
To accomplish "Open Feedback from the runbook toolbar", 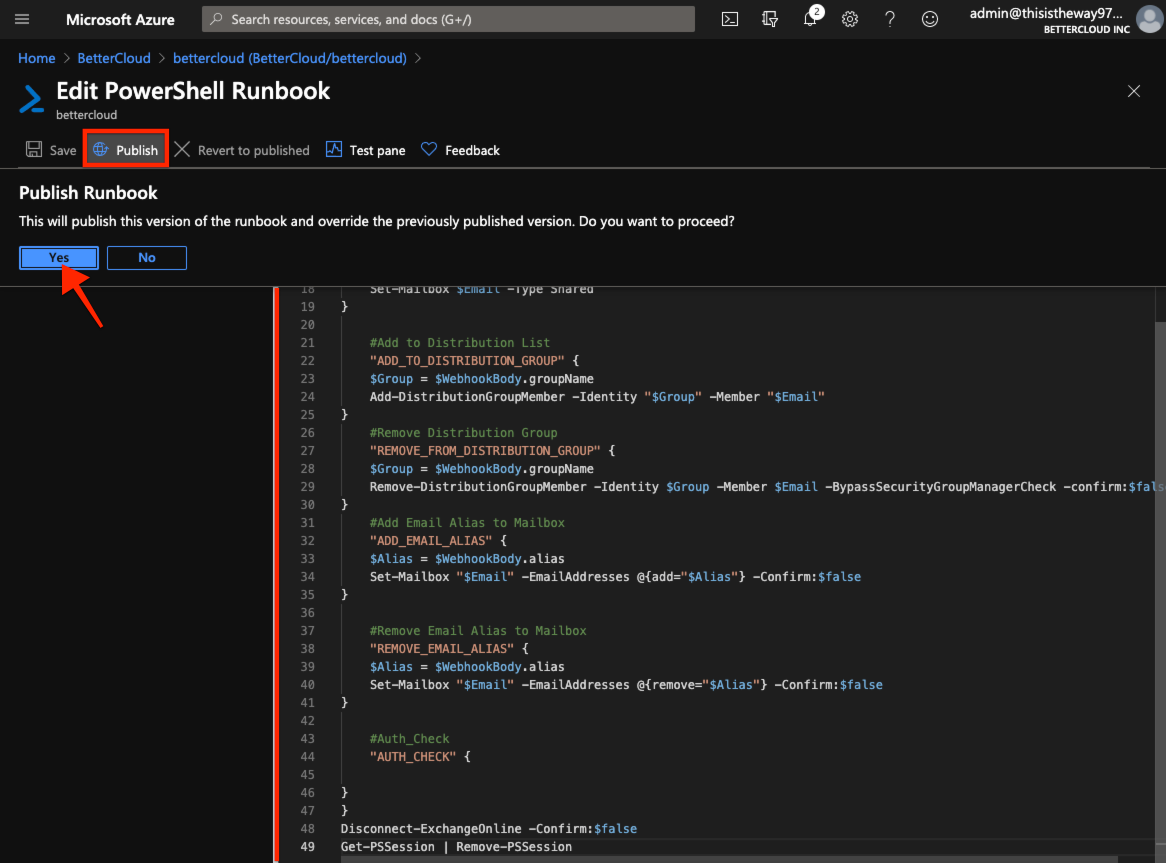I will point(460,150).
